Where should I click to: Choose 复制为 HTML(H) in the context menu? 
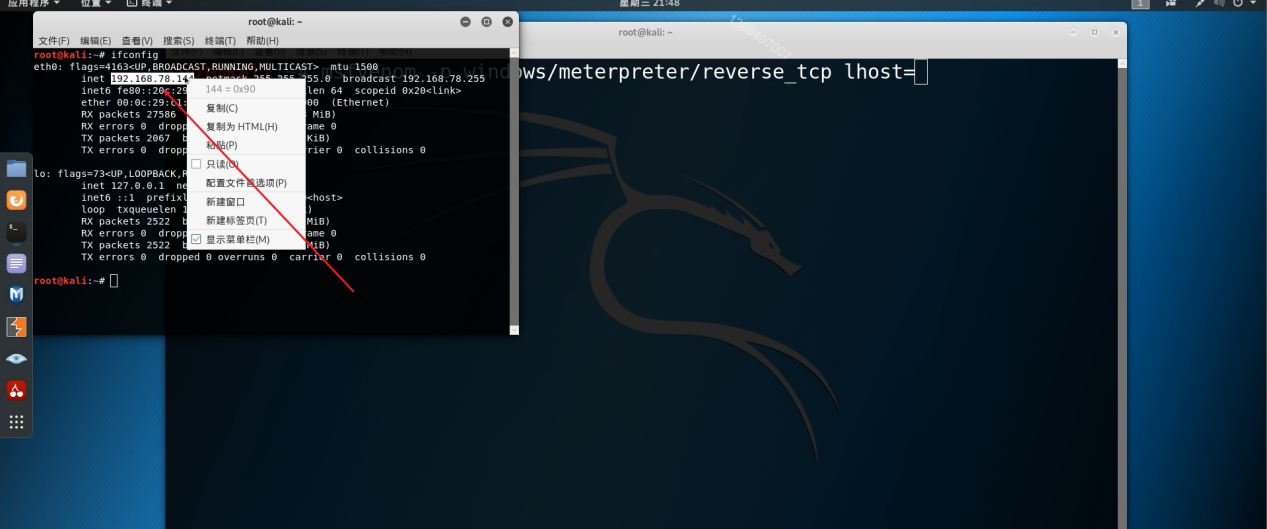pyautogui.click(x=247, y=127)
